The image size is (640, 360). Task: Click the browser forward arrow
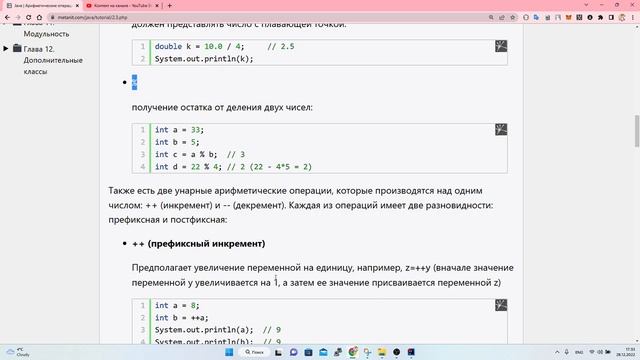(18, 18)
